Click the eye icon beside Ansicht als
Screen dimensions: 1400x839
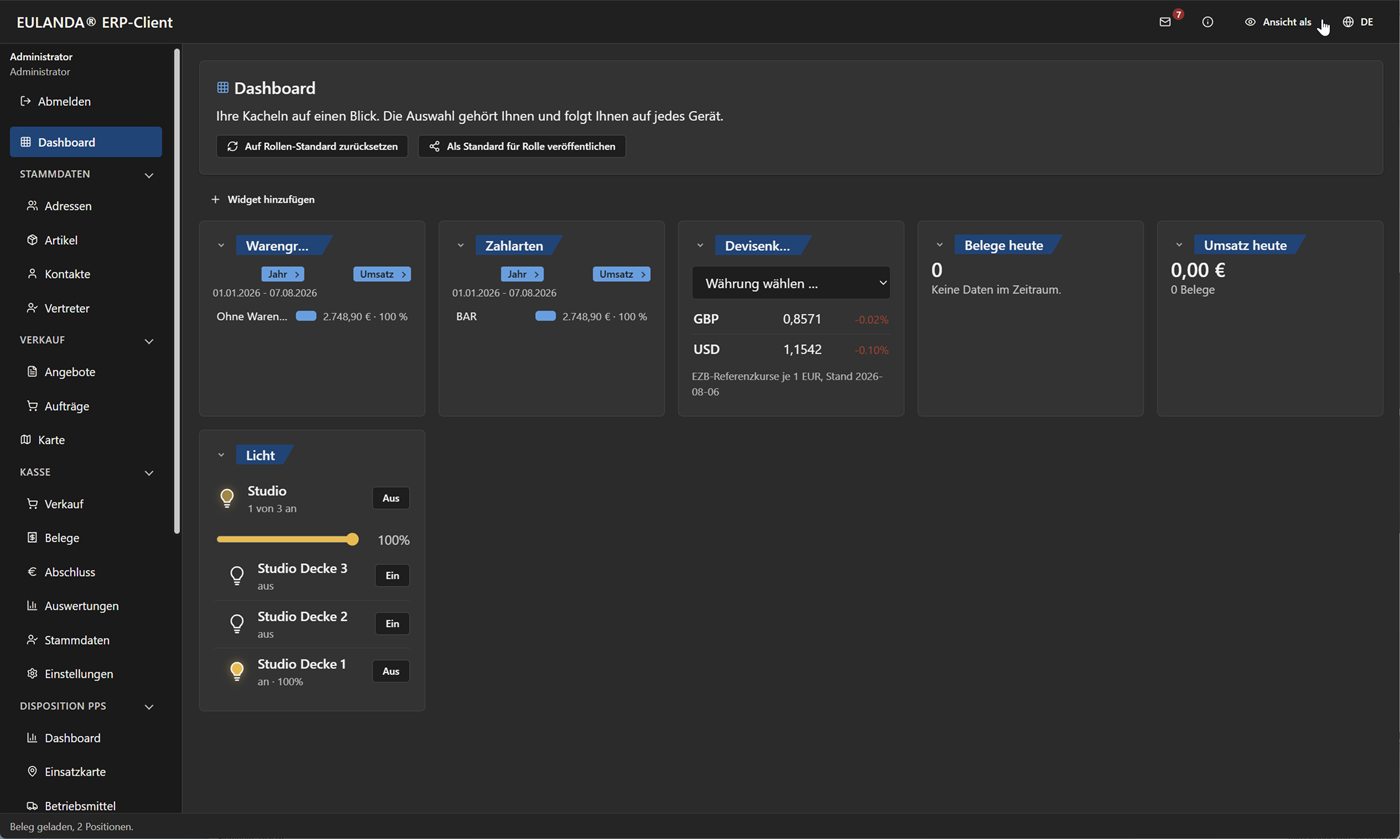1250,22
